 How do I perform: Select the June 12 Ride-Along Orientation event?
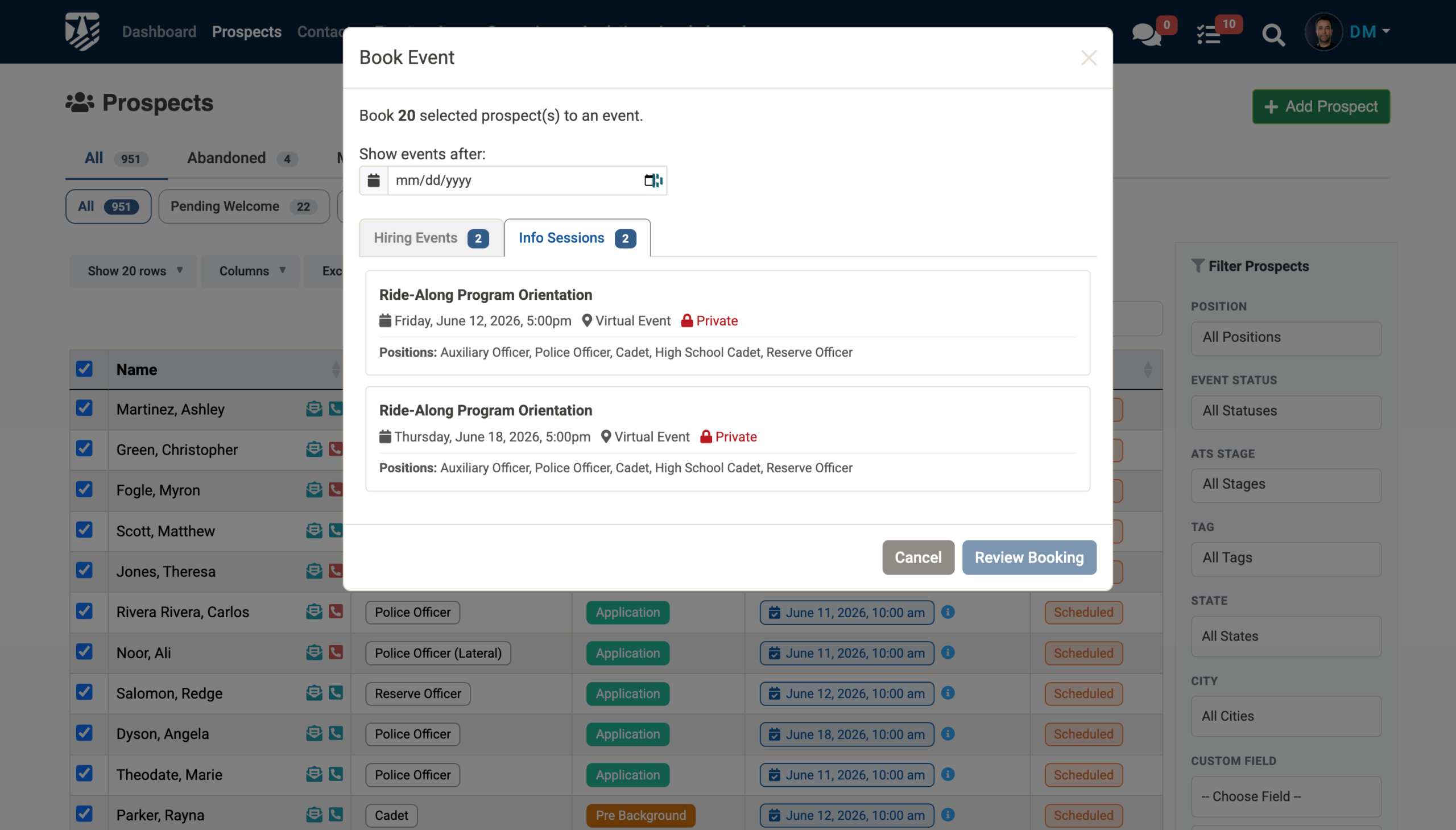point(727,323)
